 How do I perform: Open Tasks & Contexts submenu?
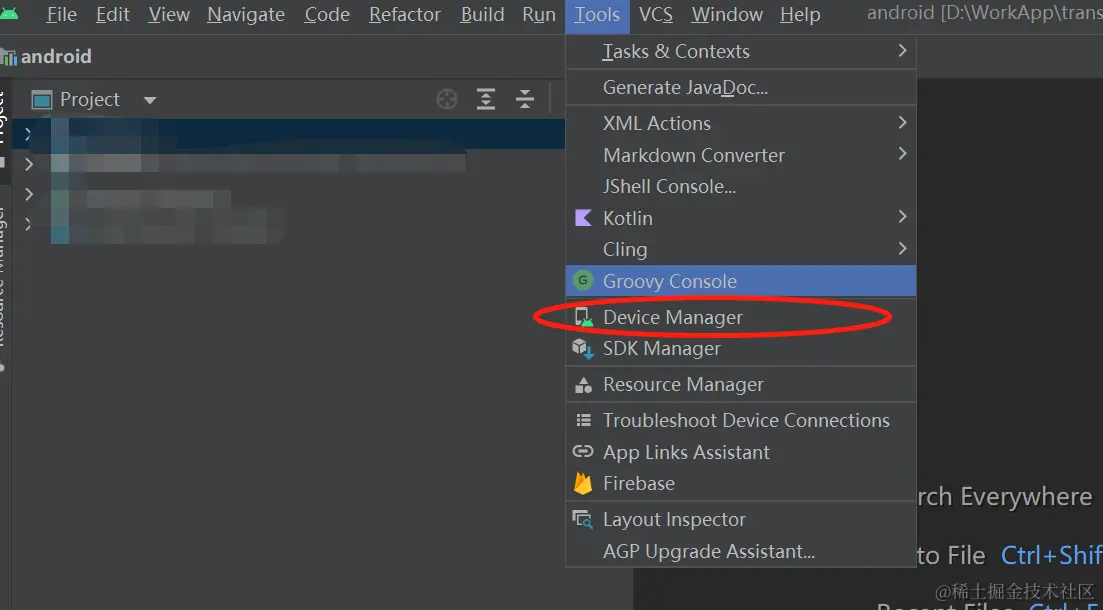741,51
